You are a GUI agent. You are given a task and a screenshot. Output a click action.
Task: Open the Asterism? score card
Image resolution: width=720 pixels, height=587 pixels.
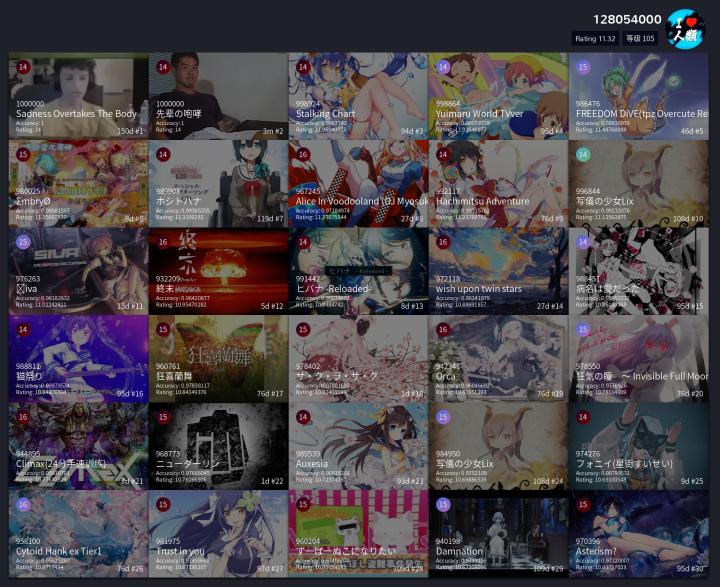click(638, 534)
